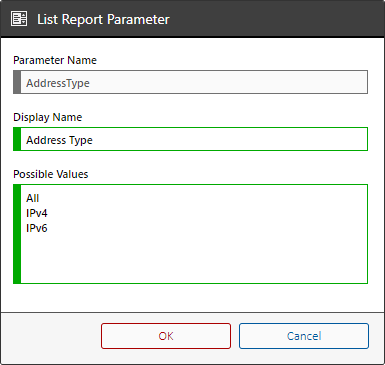Click the IPv6 entry in Possible Values
The width and height of the screenshot is (385, 365).
(x=37, y=228)
